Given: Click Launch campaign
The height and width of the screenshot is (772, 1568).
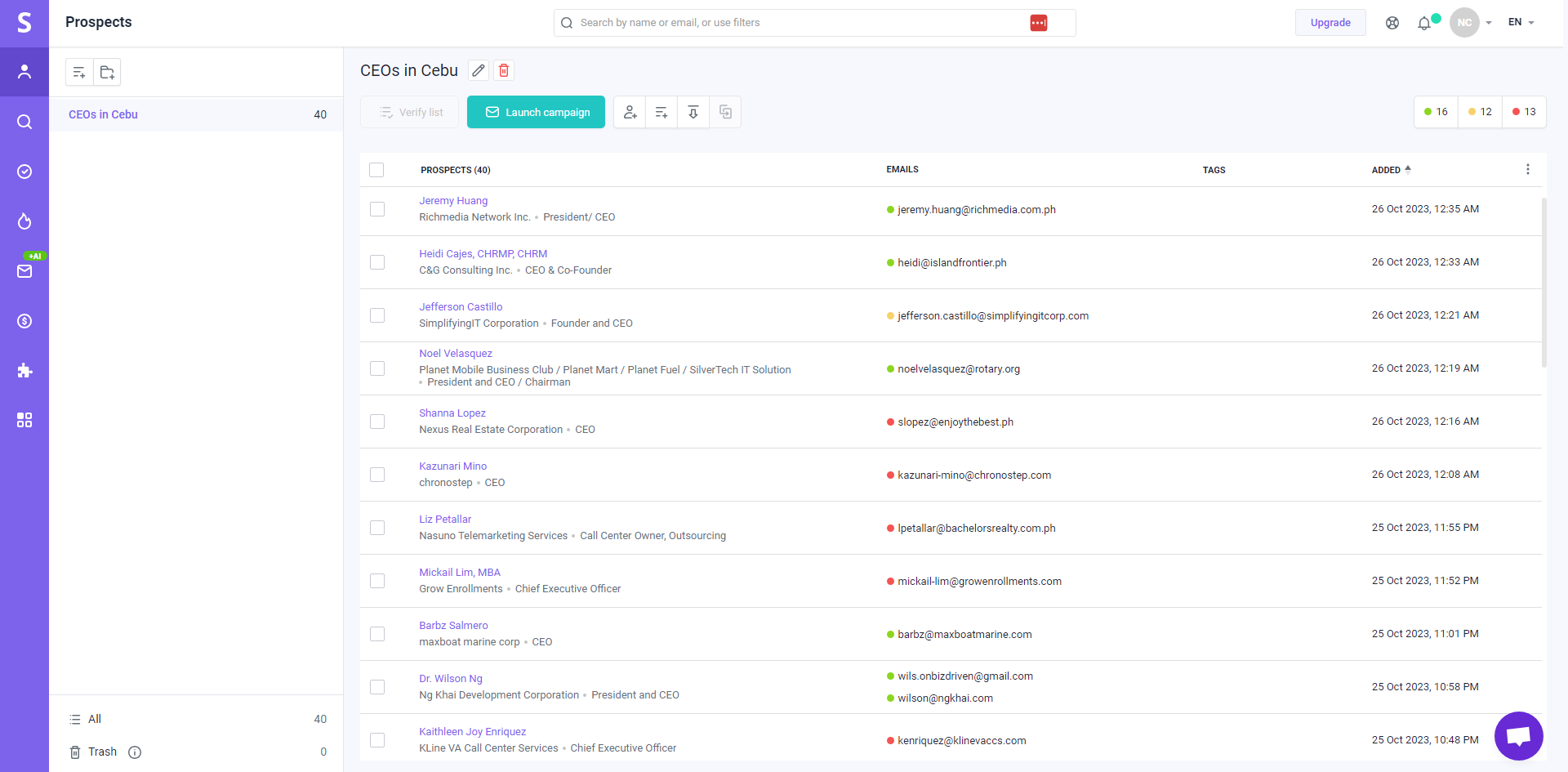Looking at the screenshot, I should click(x=536, y=112).
